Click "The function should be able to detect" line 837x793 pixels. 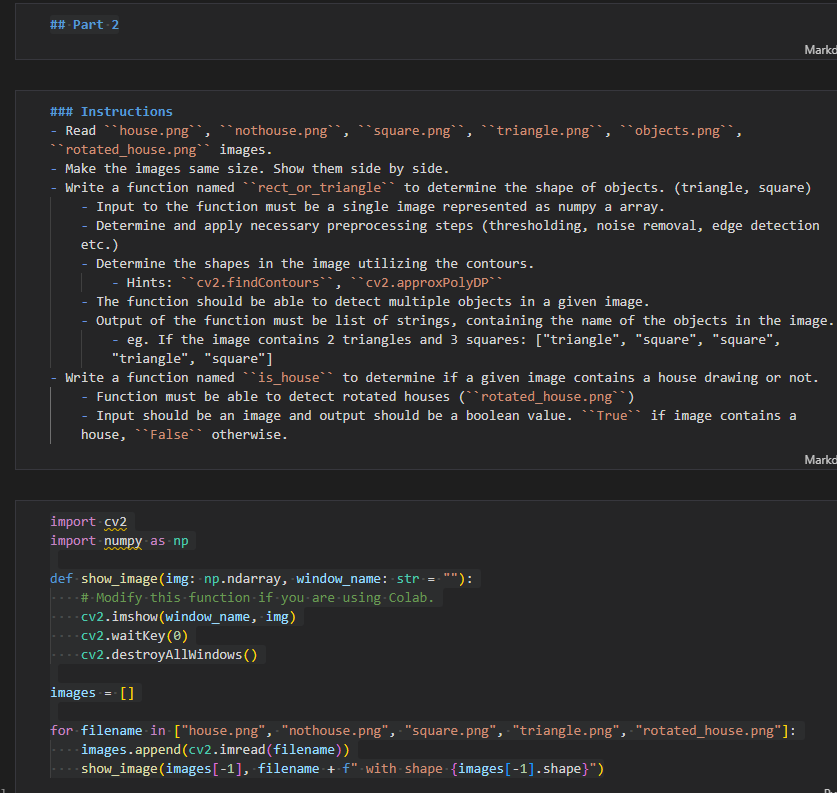[365, 302]
